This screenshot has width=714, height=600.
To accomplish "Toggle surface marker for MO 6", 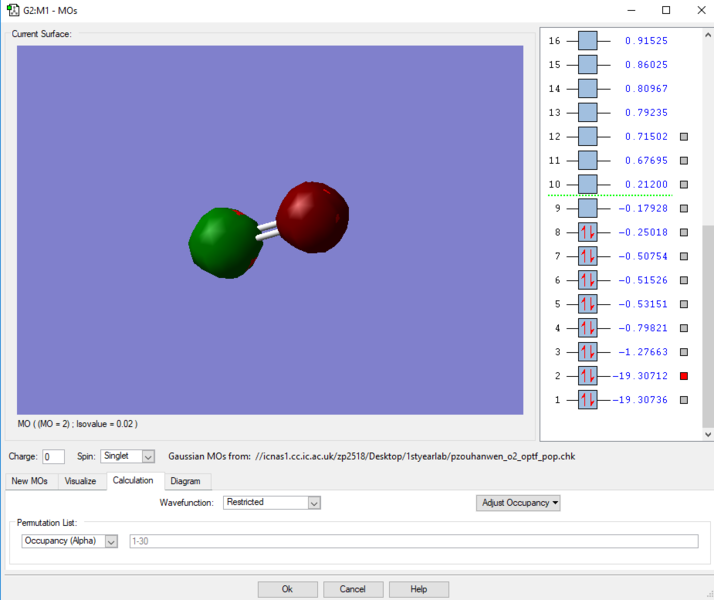I will pyautogui.click(x=684, y=280).
